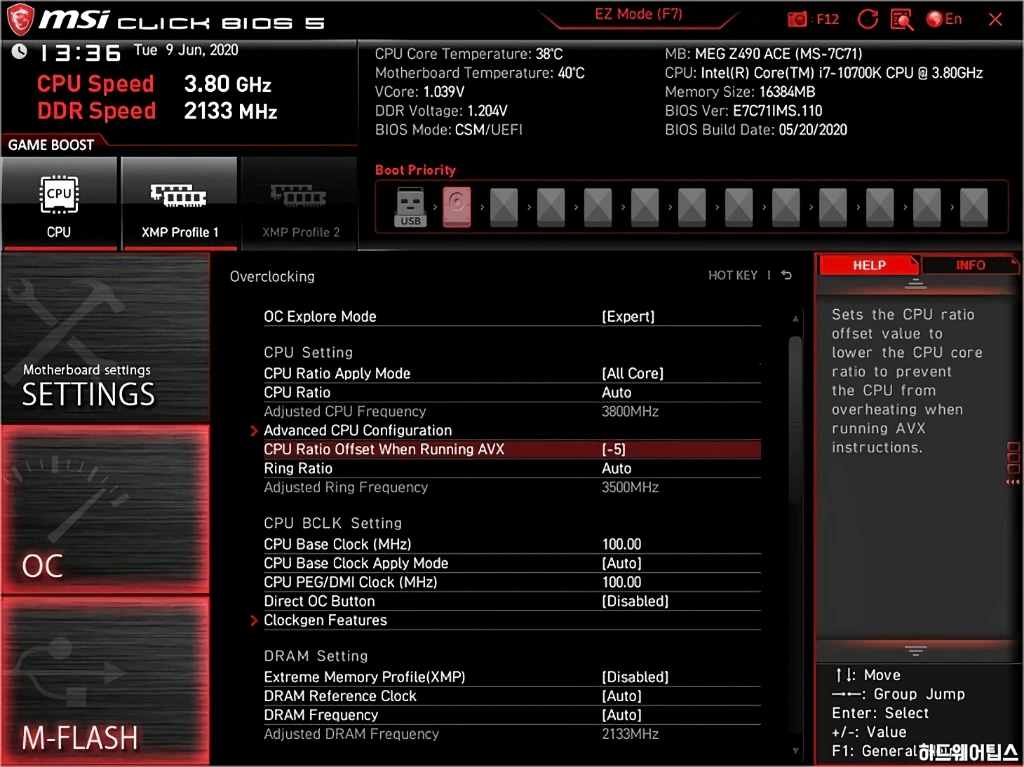Change CPU Ratio Apply Mode [All Core]
This screenshot has width=1024, height=767.
point(632,374)
